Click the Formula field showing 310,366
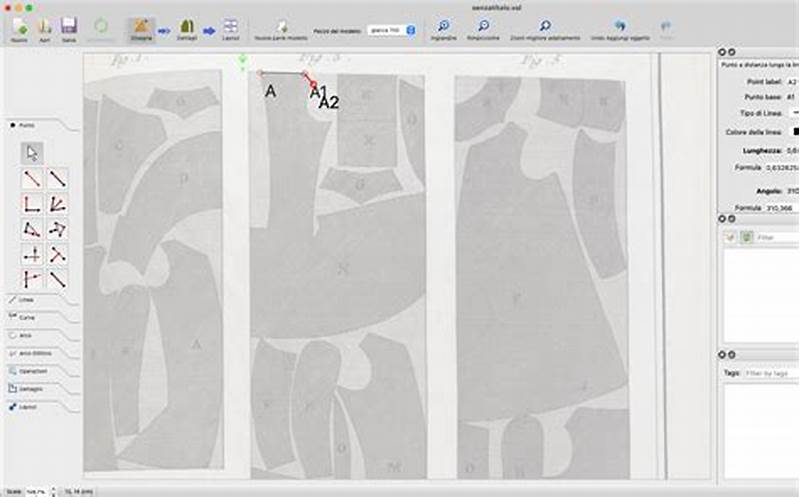Image resolution: width=800 pixels, height=497 pixels. pos(782,208)
